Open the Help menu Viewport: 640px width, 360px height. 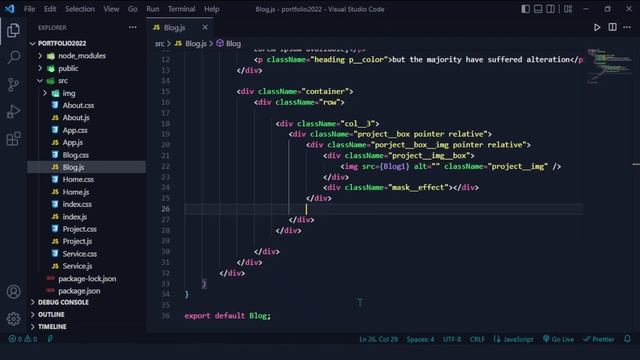click(x=211, y=9)
